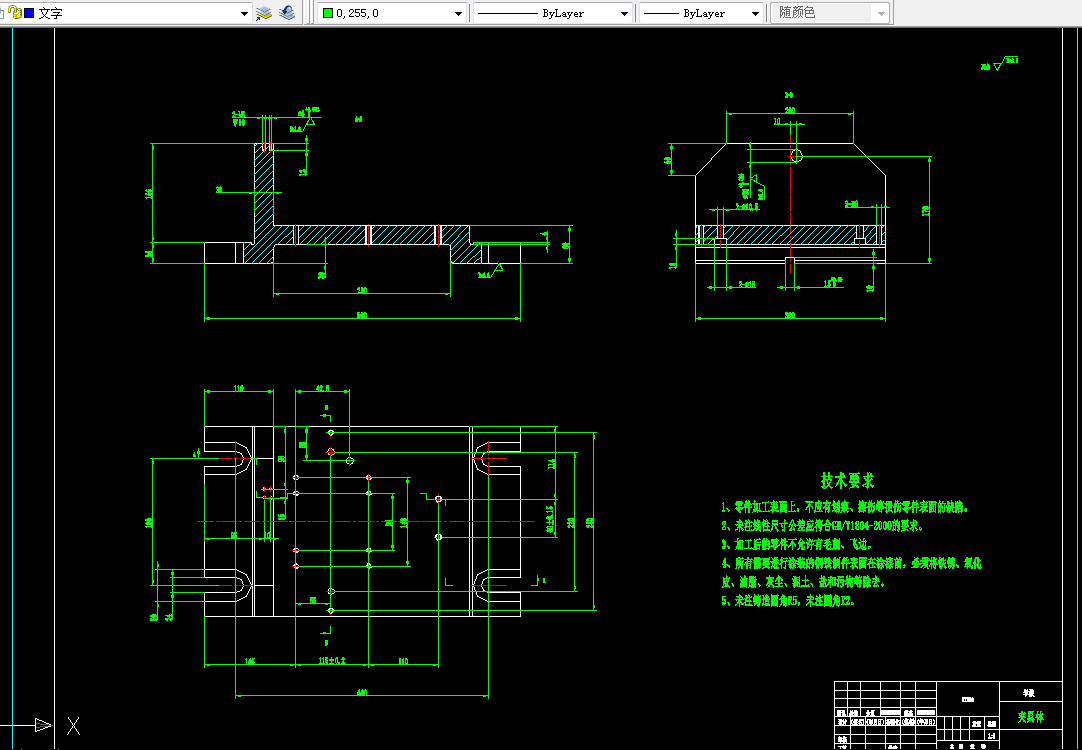Select the 夹具体 title block text
Image resolution: width=1082 pixels, height=750 pixels.
(x=1030, y=717)
